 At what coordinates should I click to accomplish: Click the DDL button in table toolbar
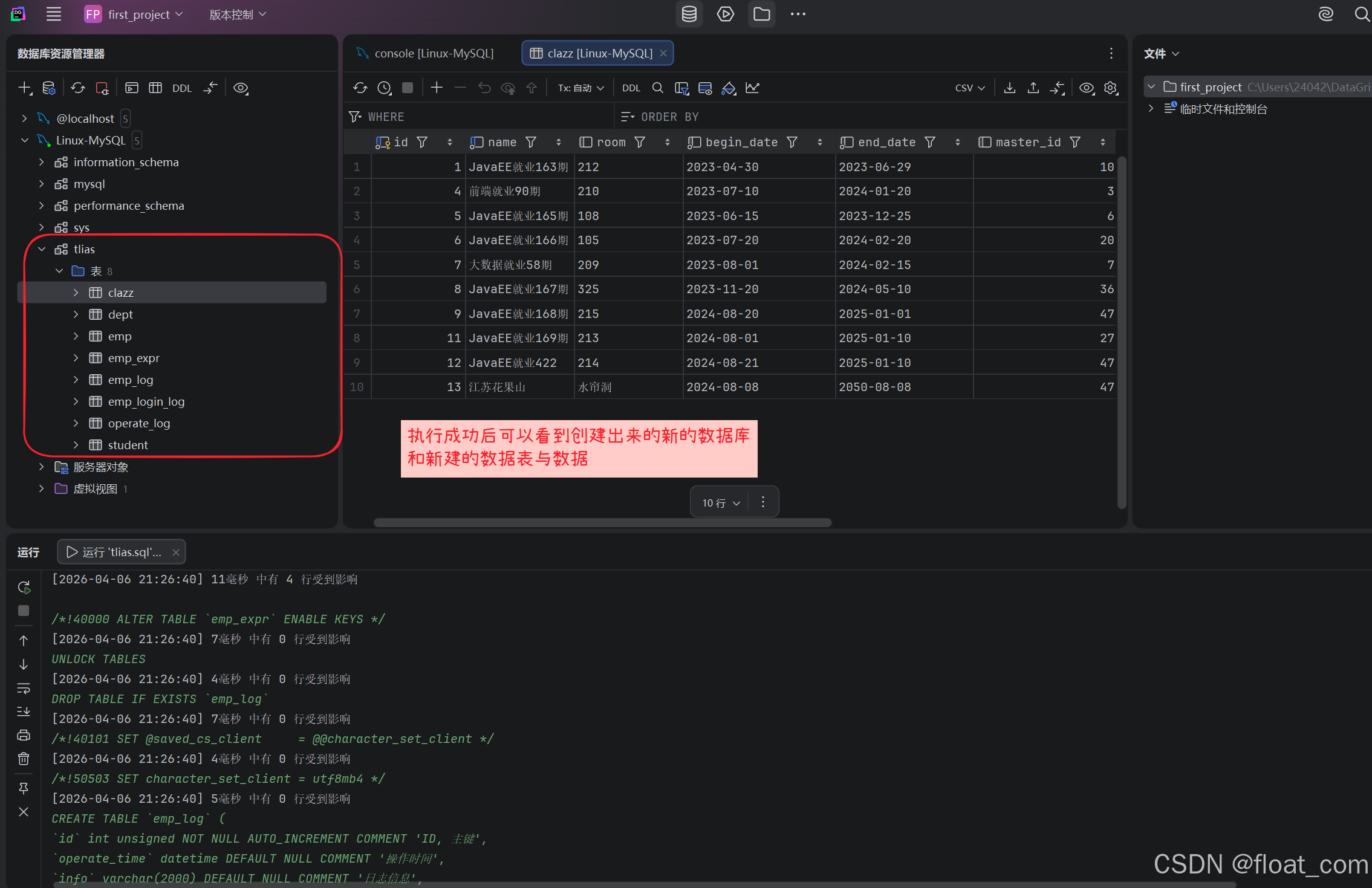[x=631, y=88]
